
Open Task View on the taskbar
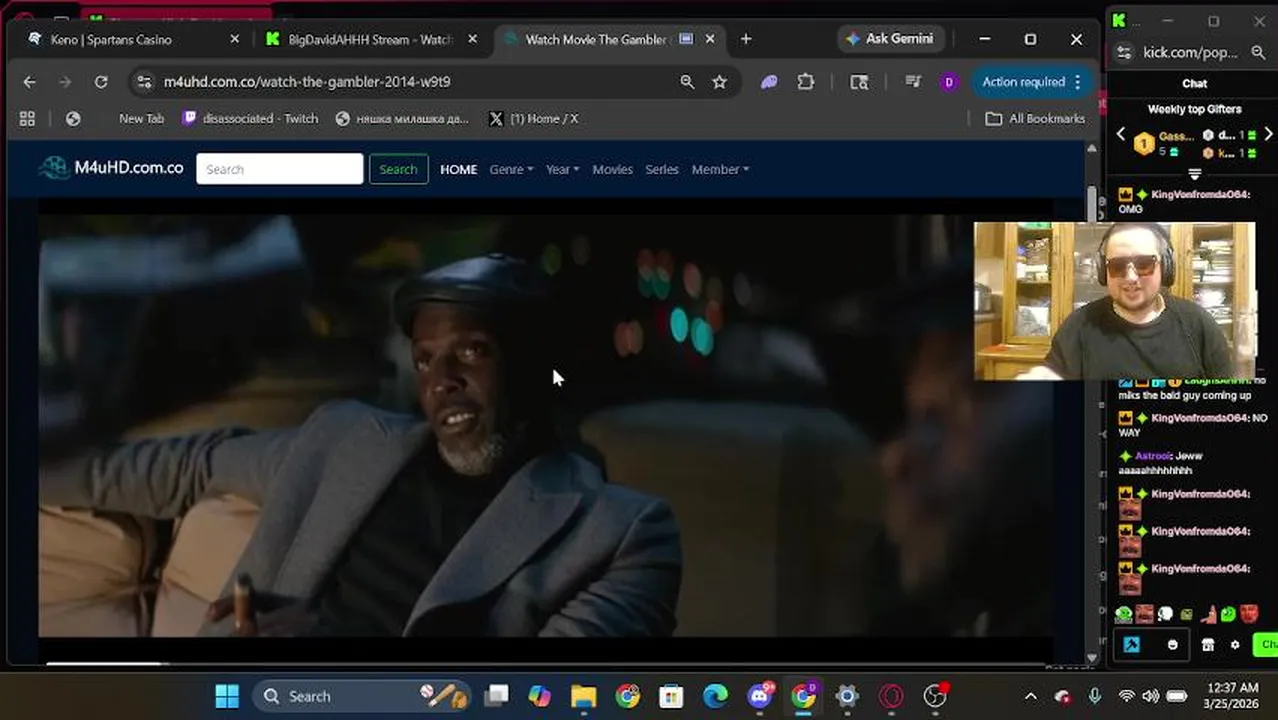click(496, 696)
